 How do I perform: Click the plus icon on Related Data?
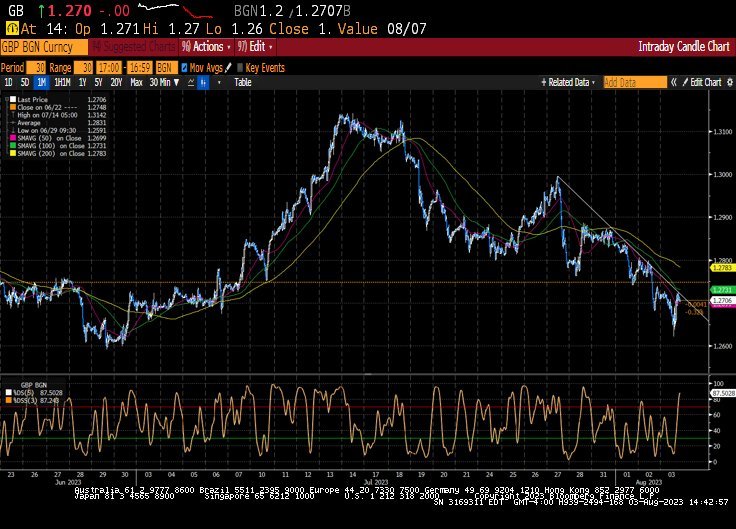542,83
